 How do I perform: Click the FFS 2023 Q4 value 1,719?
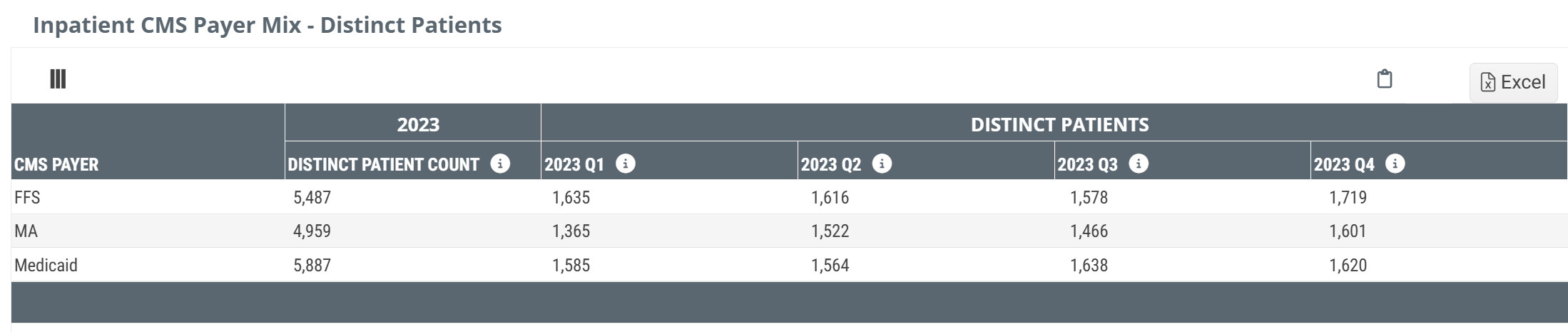coord(1348,197)
